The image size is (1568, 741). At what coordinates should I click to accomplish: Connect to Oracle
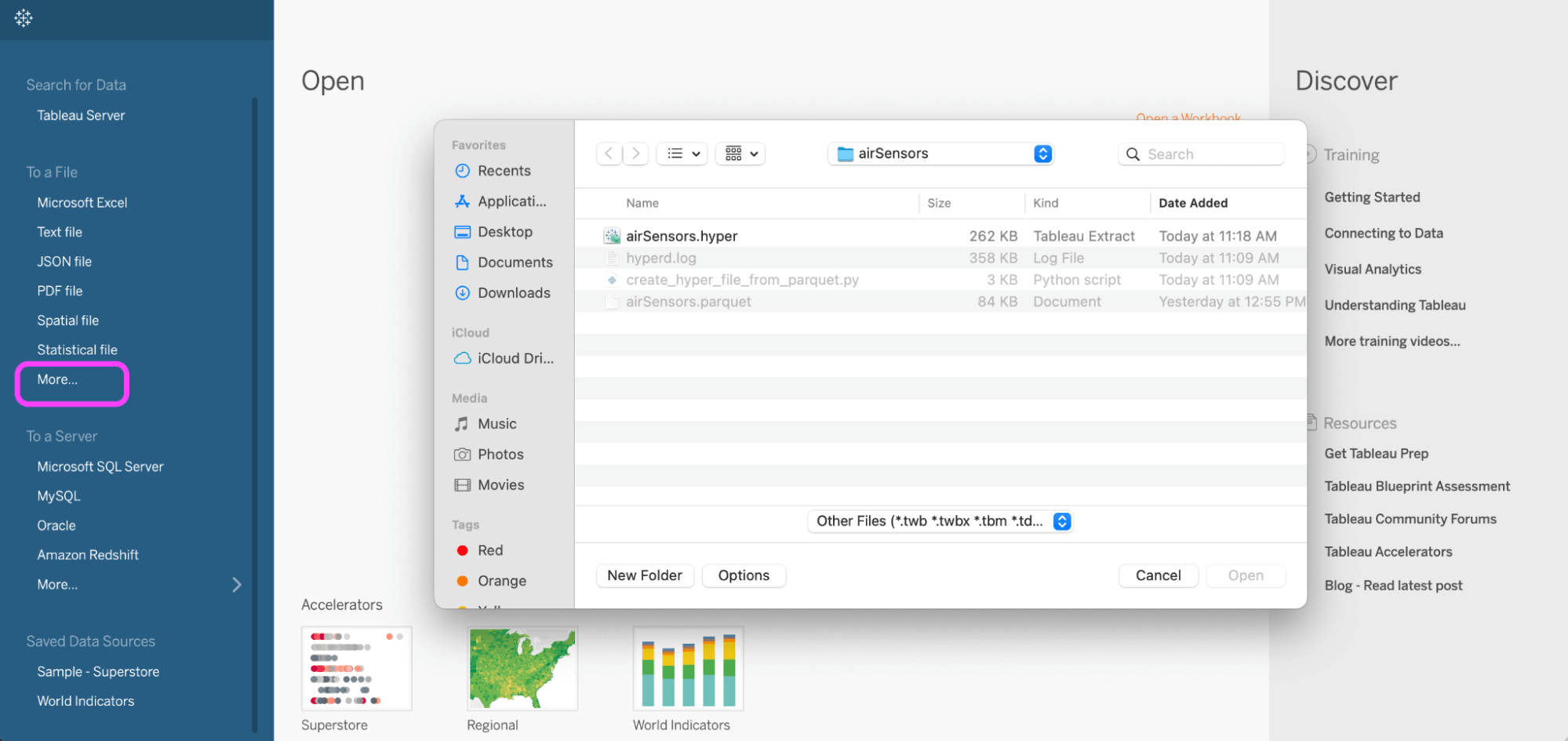(56, 525)
